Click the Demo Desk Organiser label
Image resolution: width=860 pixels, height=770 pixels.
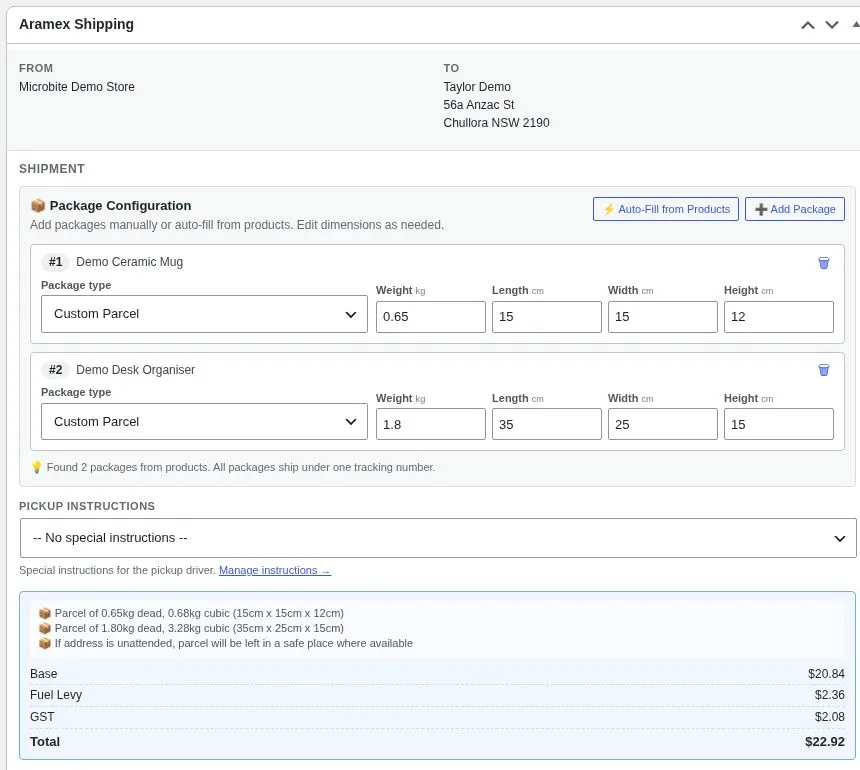coord(135,370)
